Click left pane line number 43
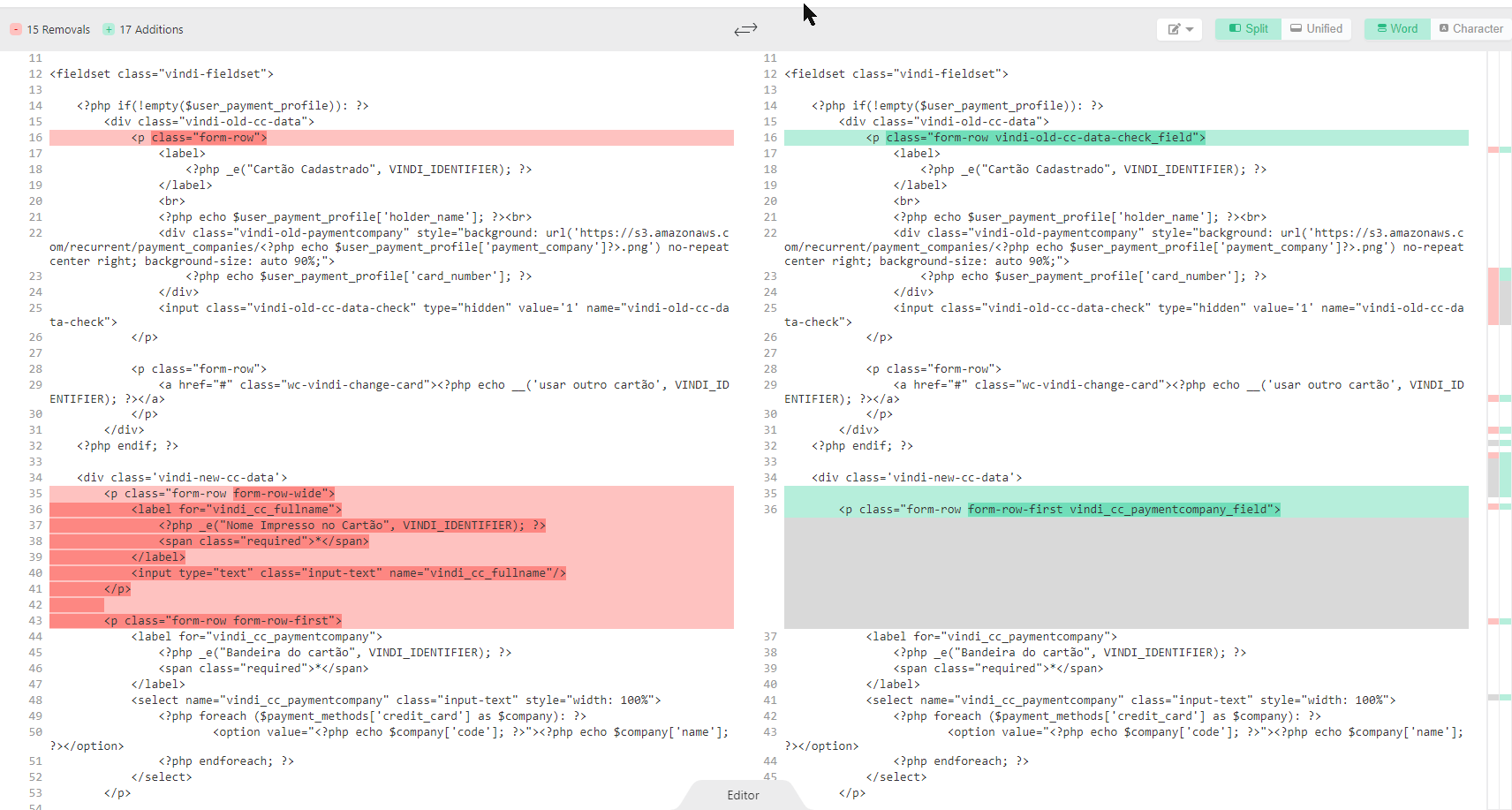The width and height of the screenshot is (1512, 810). point(35,621)
